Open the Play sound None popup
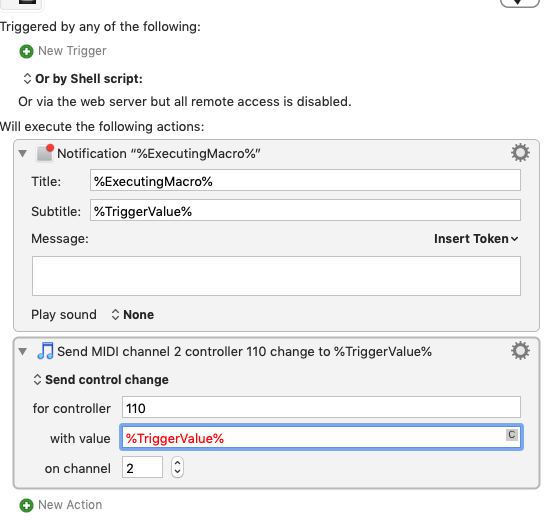 (x=133, y=314)
